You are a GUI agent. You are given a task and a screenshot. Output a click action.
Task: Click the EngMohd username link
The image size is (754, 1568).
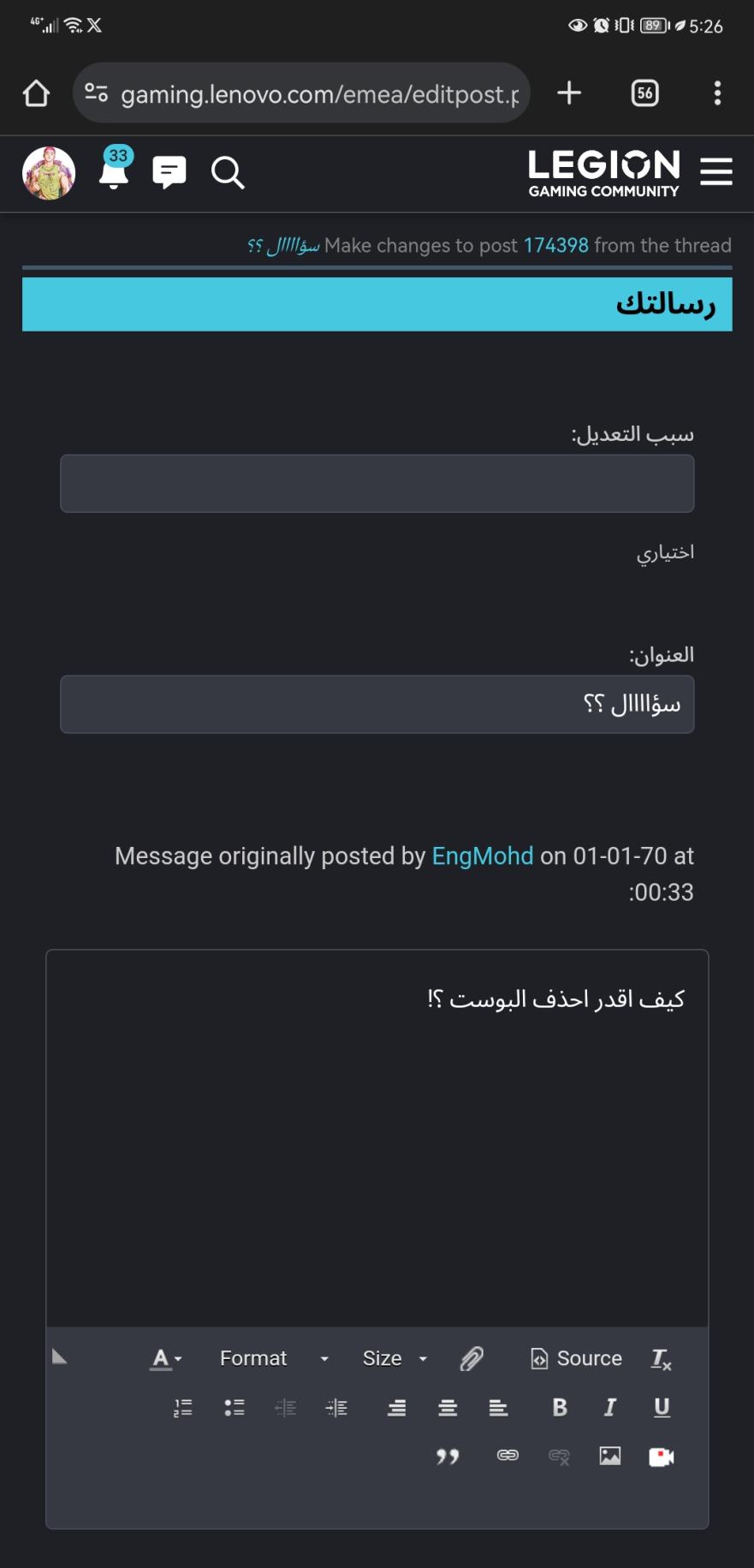482,856
